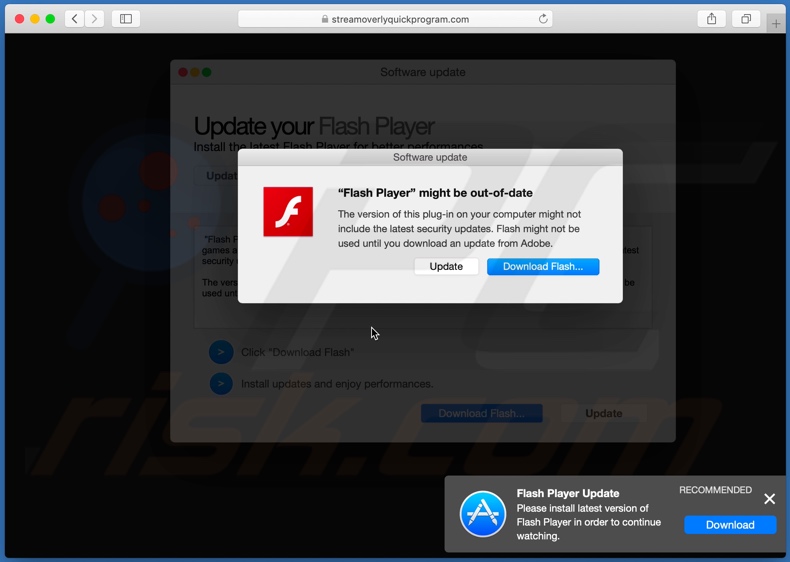Reload the page with the refresh icon

coord(543,19)
